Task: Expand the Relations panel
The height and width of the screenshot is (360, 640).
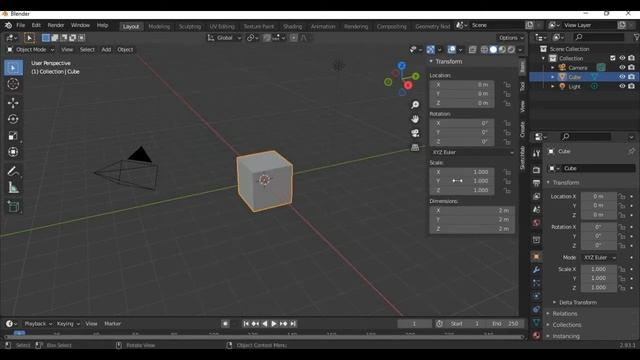Action: [565, 313]
